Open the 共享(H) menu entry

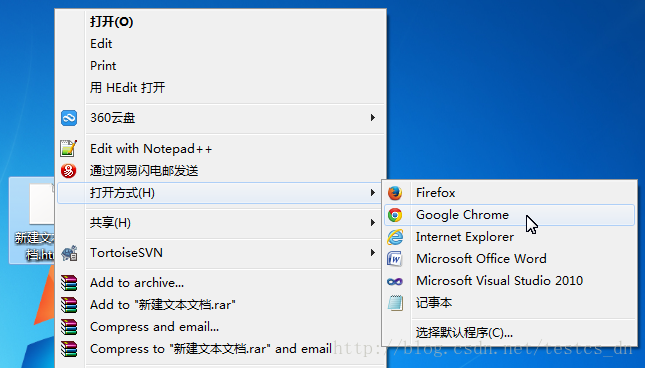pyautogui.click(x=220, y=223)
